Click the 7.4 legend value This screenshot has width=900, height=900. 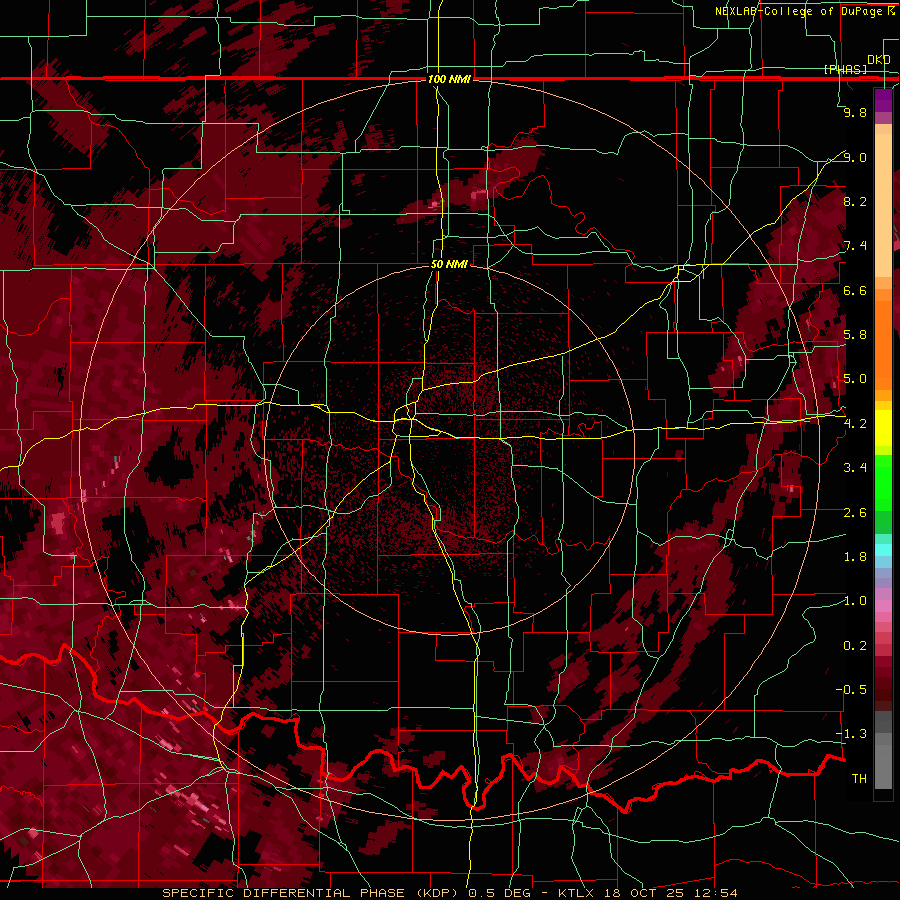coord(855,246)
